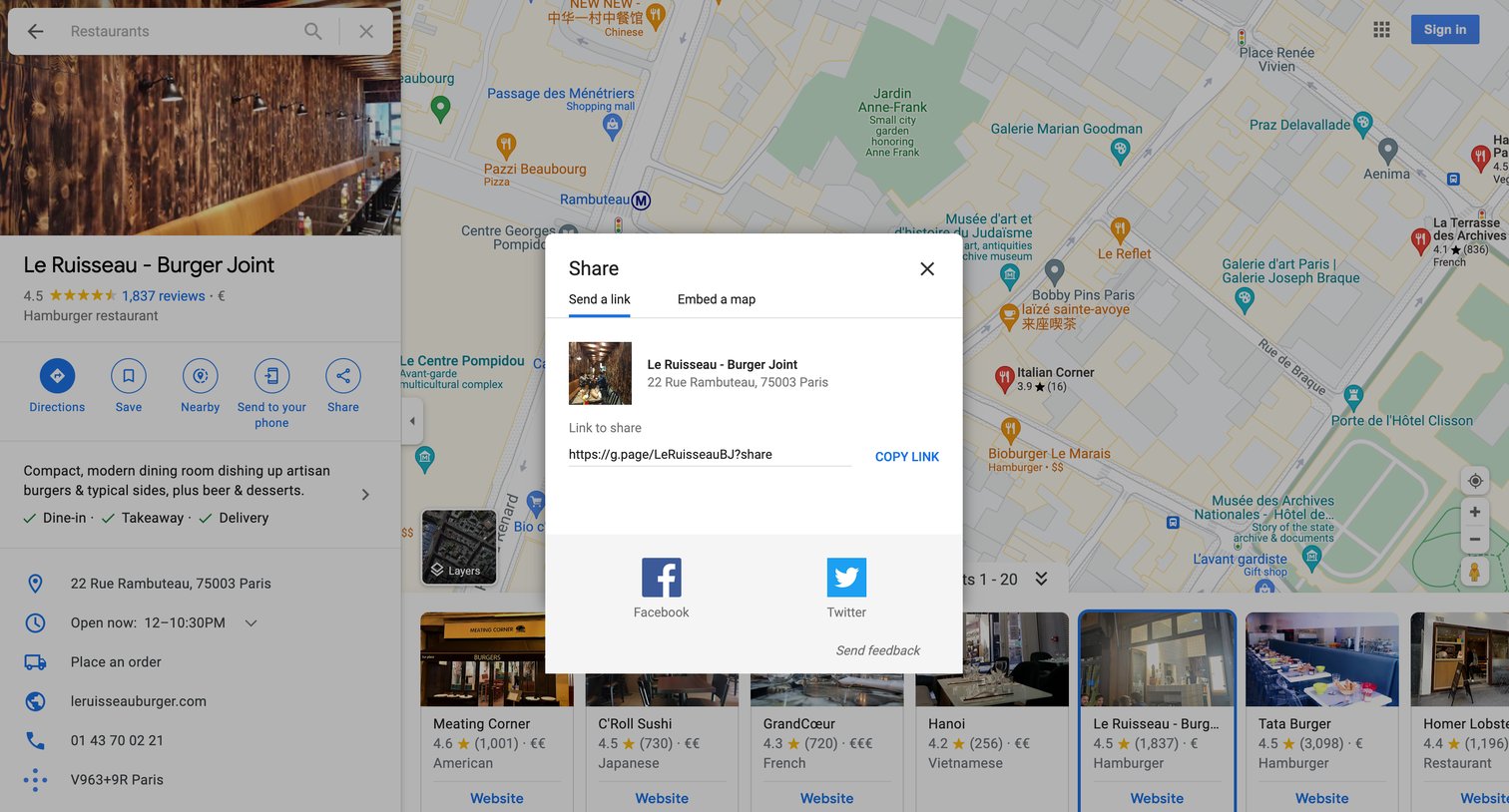Share via Facebook icon
This screenshot has width=1509, height=812.
tap(661, 578)
